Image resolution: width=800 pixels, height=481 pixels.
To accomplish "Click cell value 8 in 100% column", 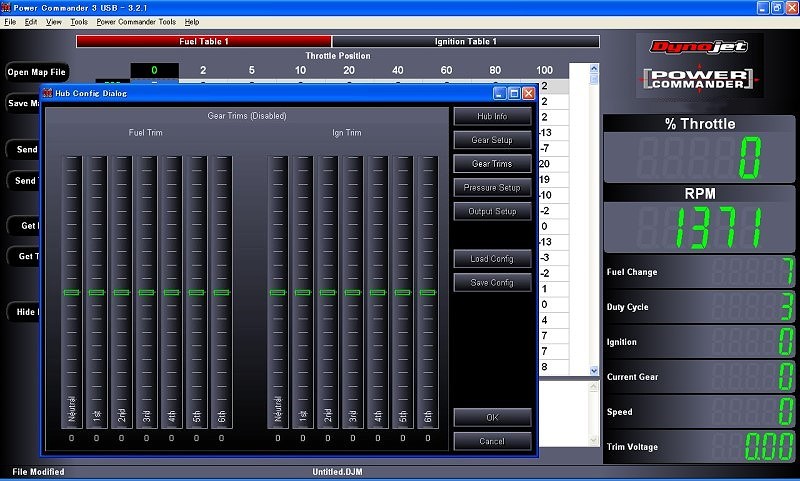I will pos(554,367).
